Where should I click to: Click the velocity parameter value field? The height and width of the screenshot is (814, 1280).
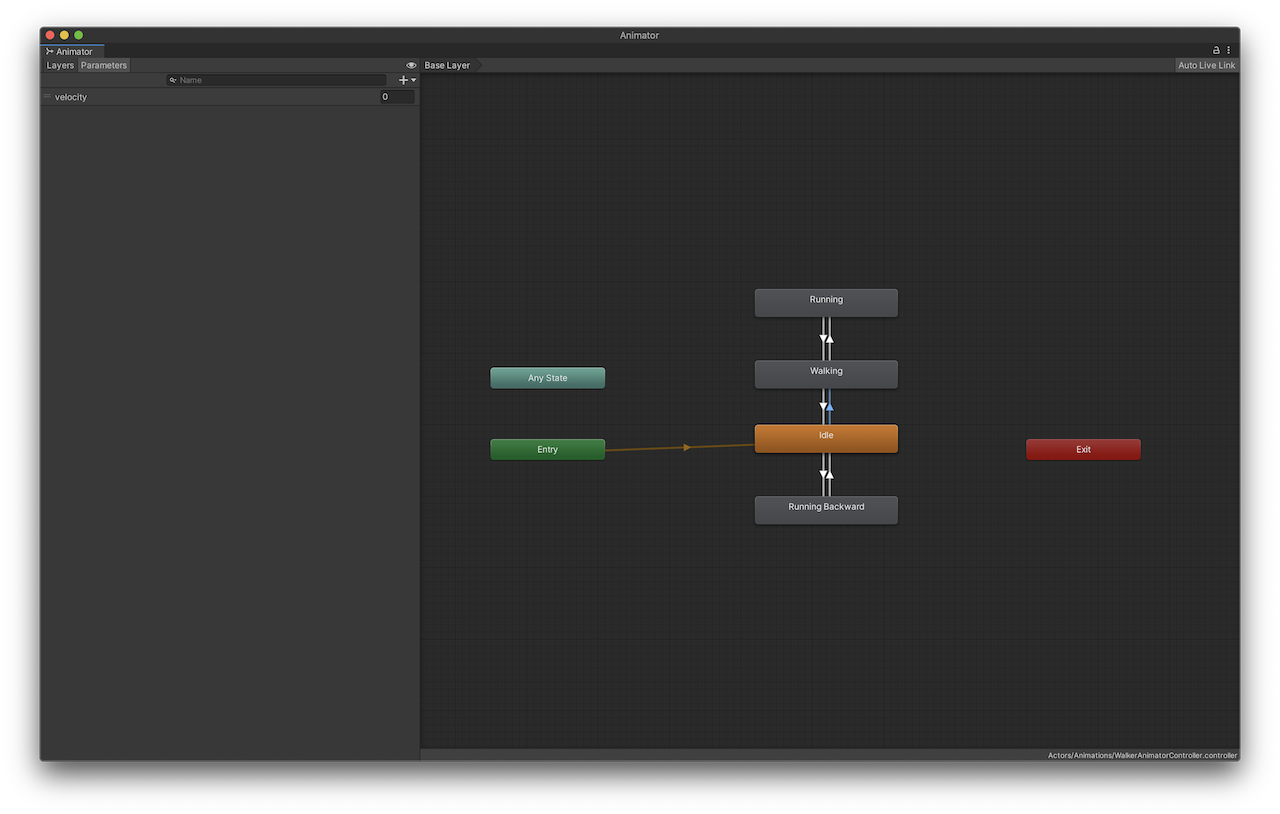(x=396, y=97)
